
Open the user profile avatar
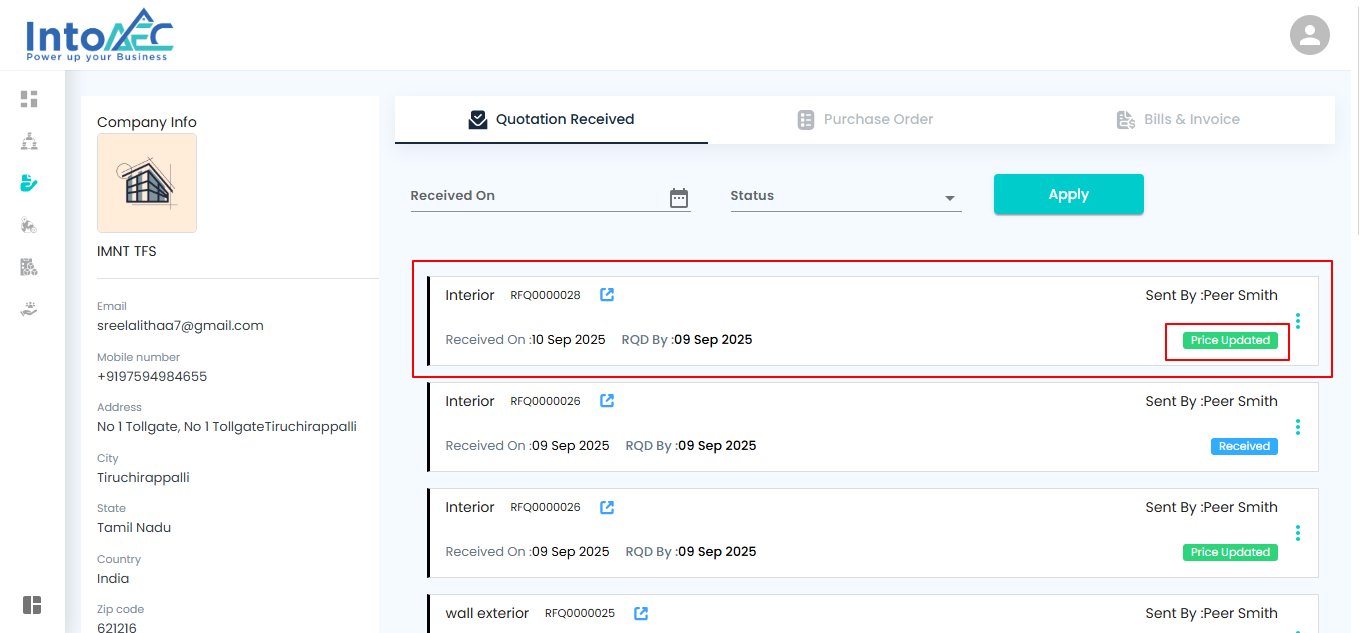tap(1309, 36)
